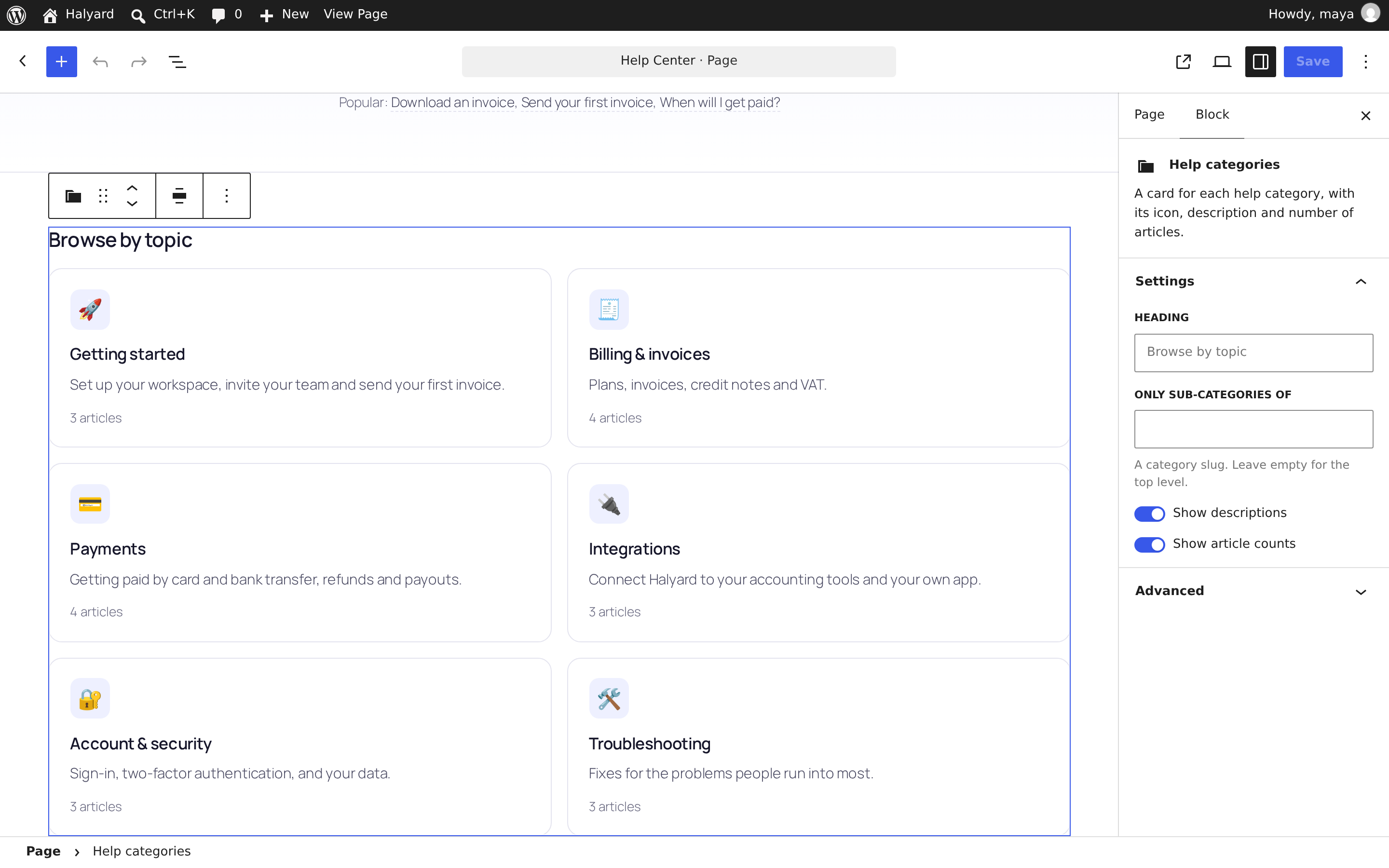The image size is (1389, 868).
Task: Move the block down
Action: tap(132, 204)
